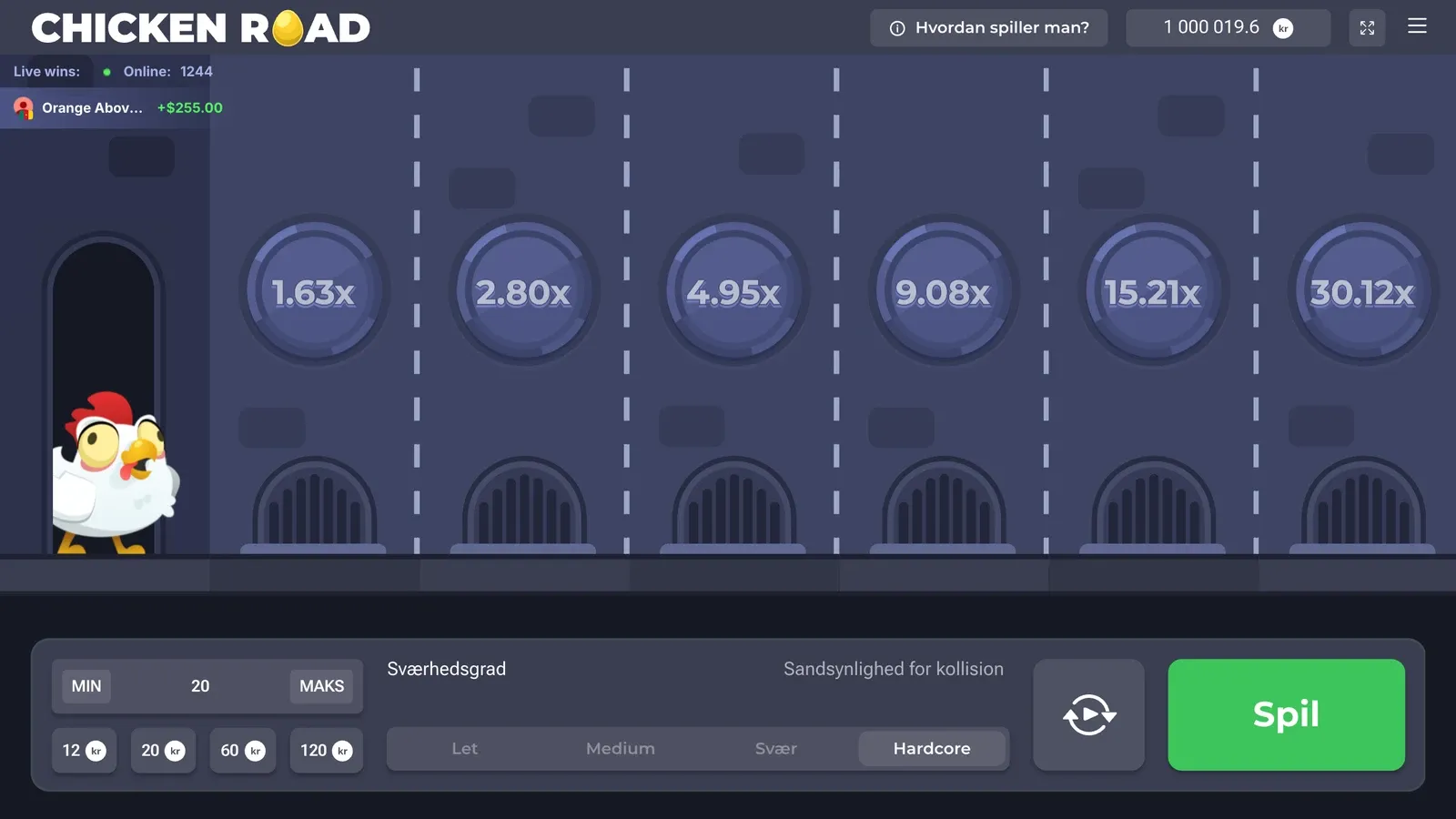Select Hardcore difficulty
The width and height of the screenshot is (1456, 819).
pyautogui.click(x=932, y=749)
